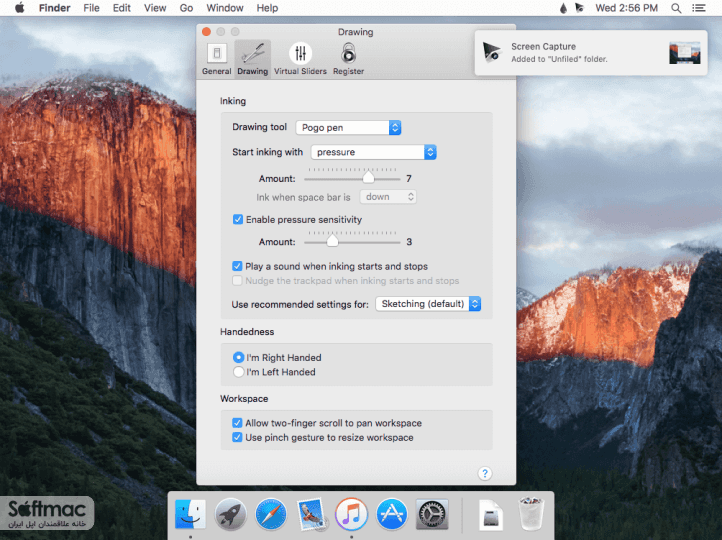Open the Go menu
722x540 pixels.
(x=186, y=8)
